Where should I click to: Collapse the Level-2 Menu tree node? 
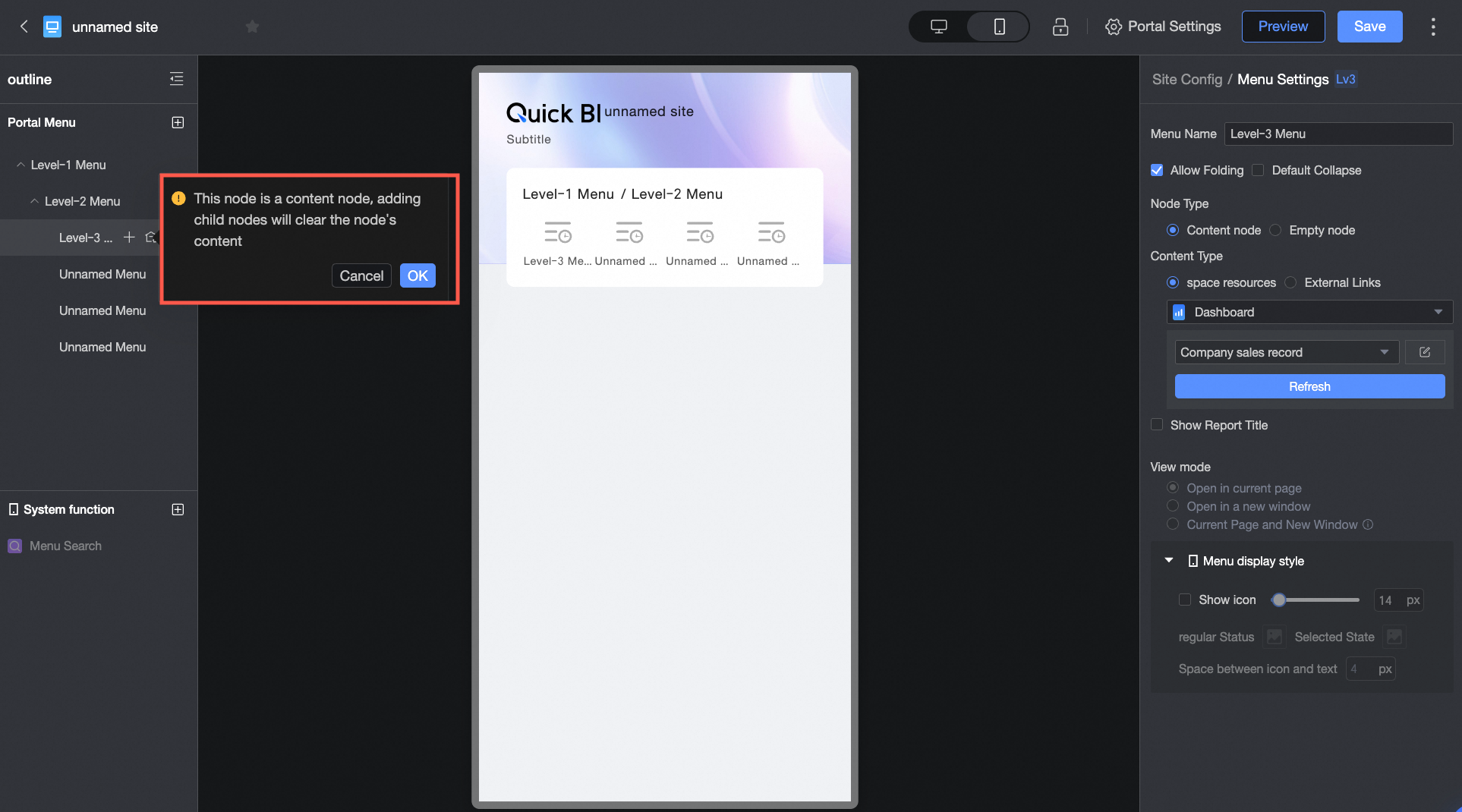tap(34, 201)
